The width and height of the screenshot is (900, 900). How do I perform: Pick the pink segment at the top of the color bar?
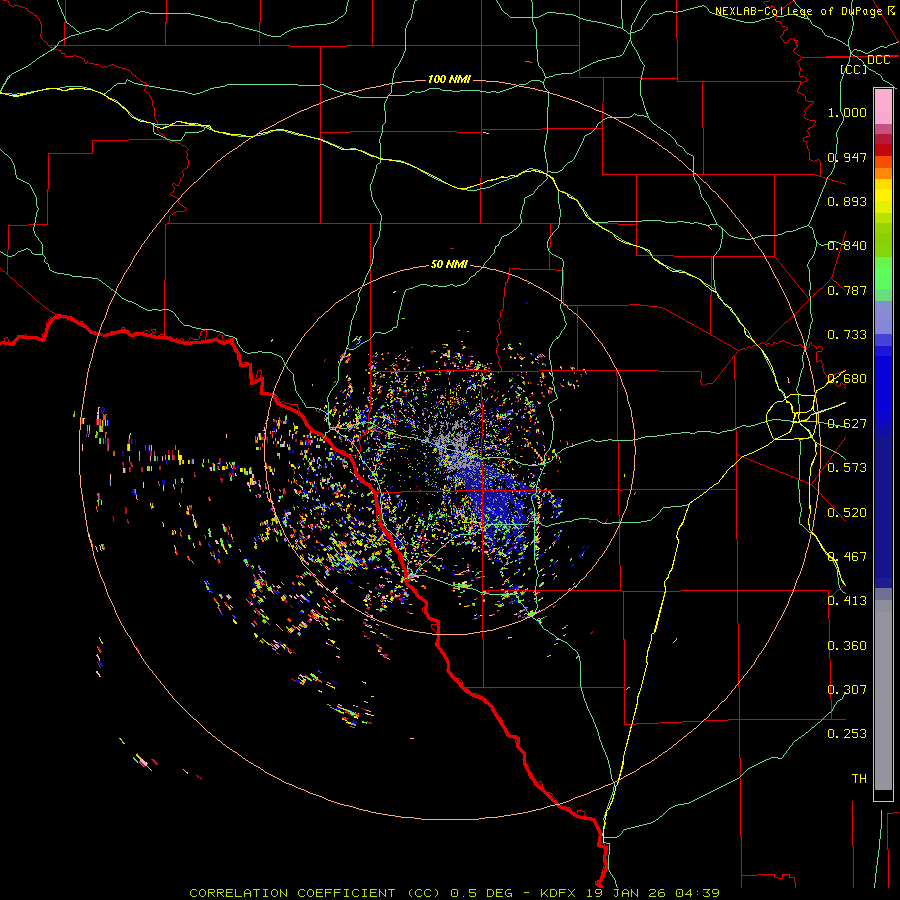pyautogui.click(x=883, y=107)
